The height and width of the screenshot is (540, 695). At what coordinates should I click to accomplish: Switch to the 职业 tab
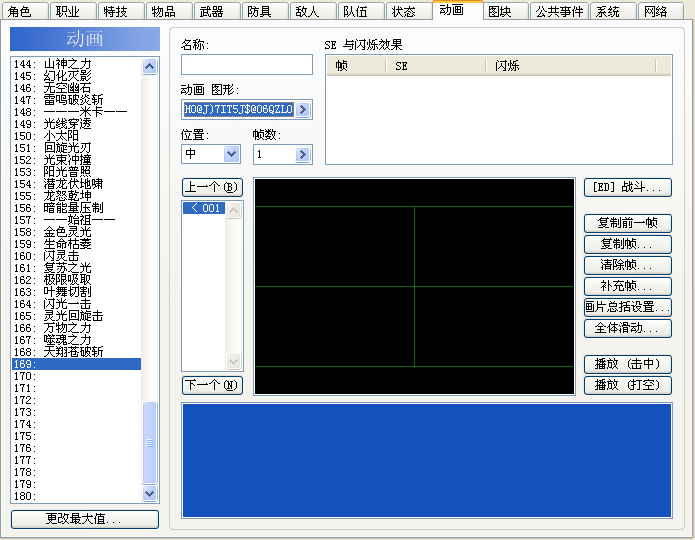(x=73, y=11)
